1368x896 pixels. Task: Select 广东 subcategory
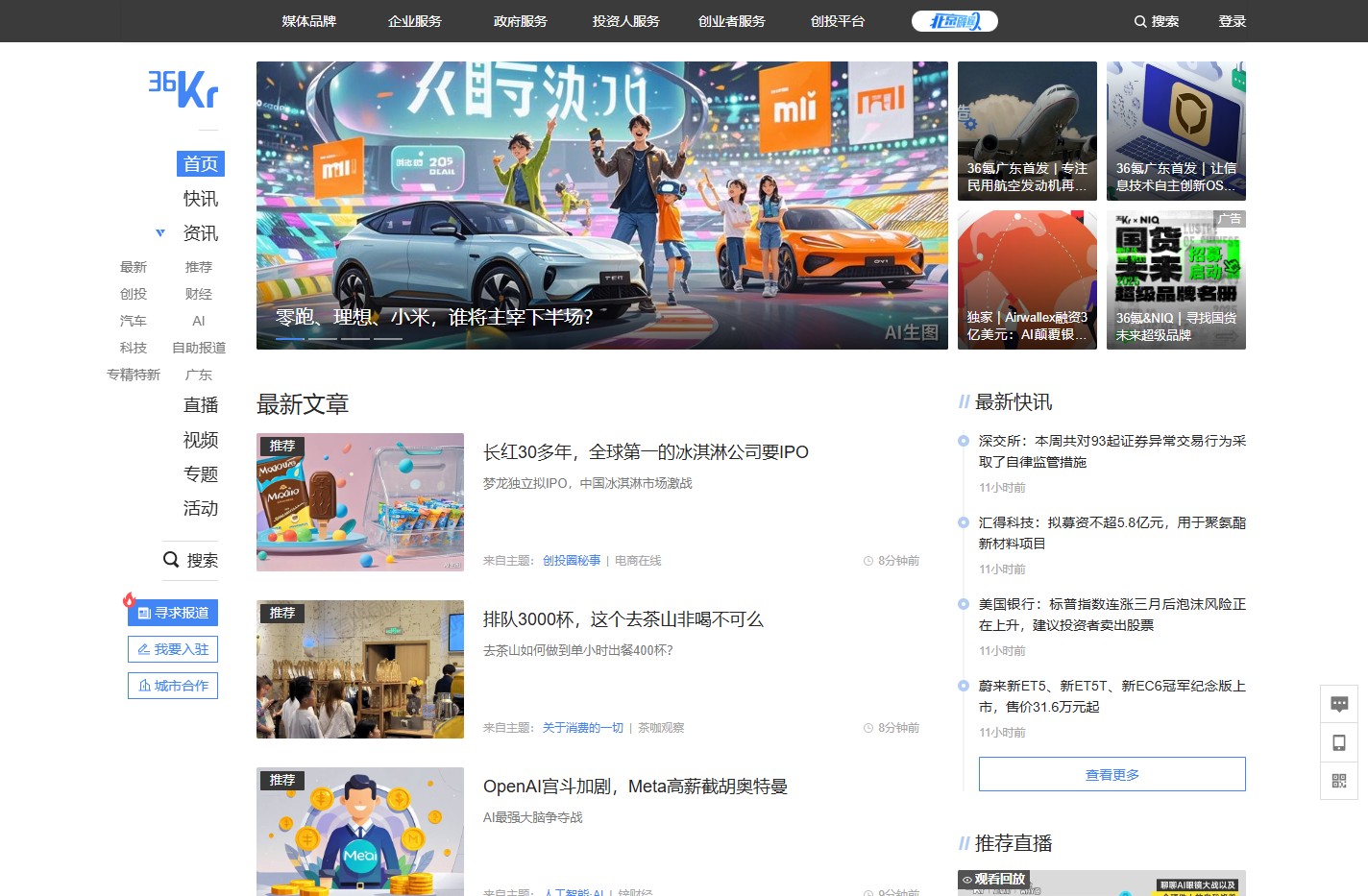199,375
